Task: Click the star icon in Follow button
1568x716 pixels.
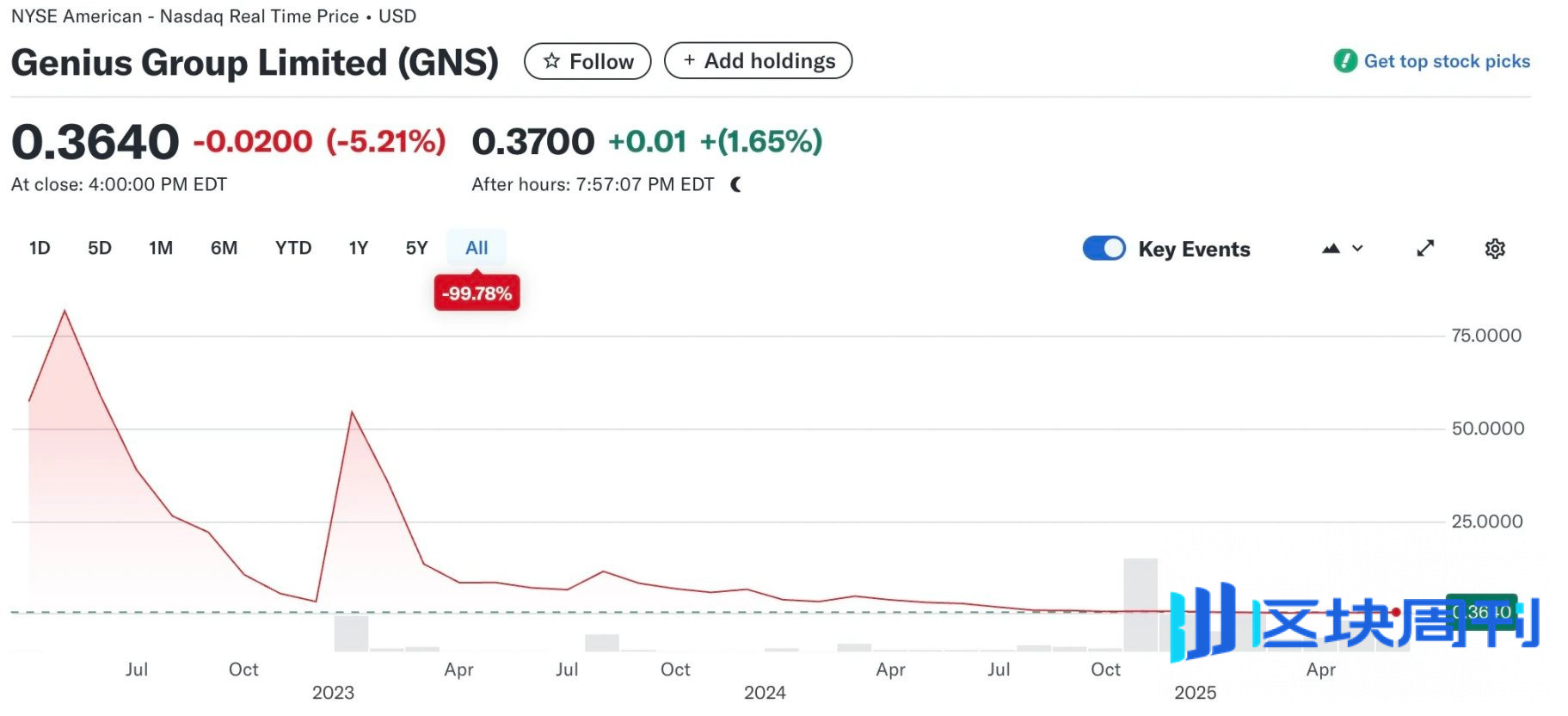Action: (551, 61)
